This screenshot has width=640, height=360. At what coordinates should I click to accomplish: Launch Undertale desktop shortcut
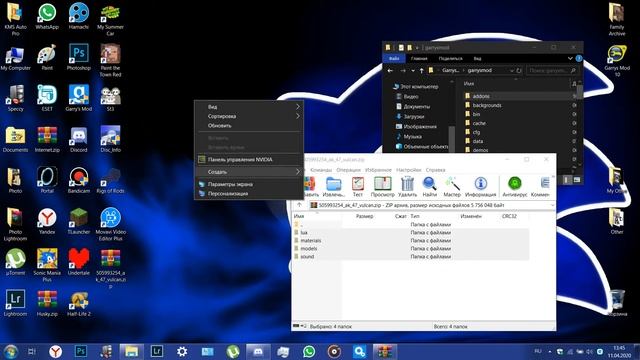[x=79, y=262]
